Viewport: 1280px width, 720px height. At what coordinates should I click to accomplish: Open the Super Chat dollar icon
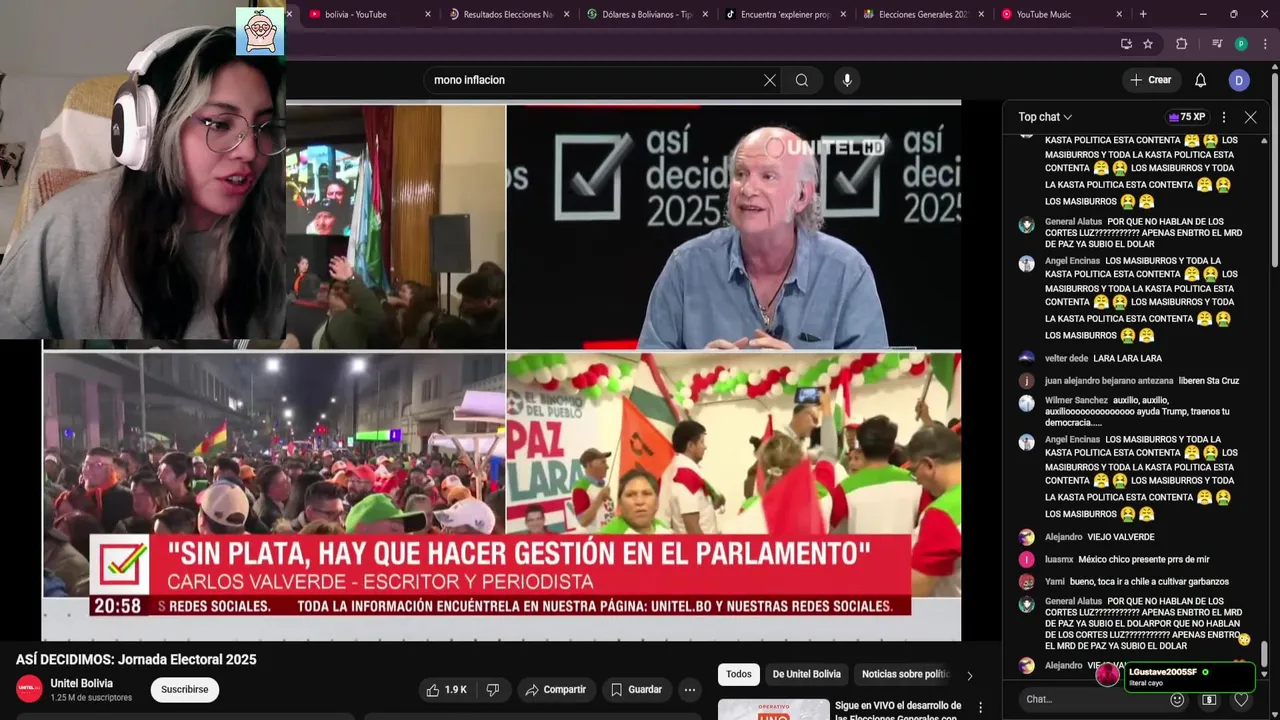pos(1209,700)
